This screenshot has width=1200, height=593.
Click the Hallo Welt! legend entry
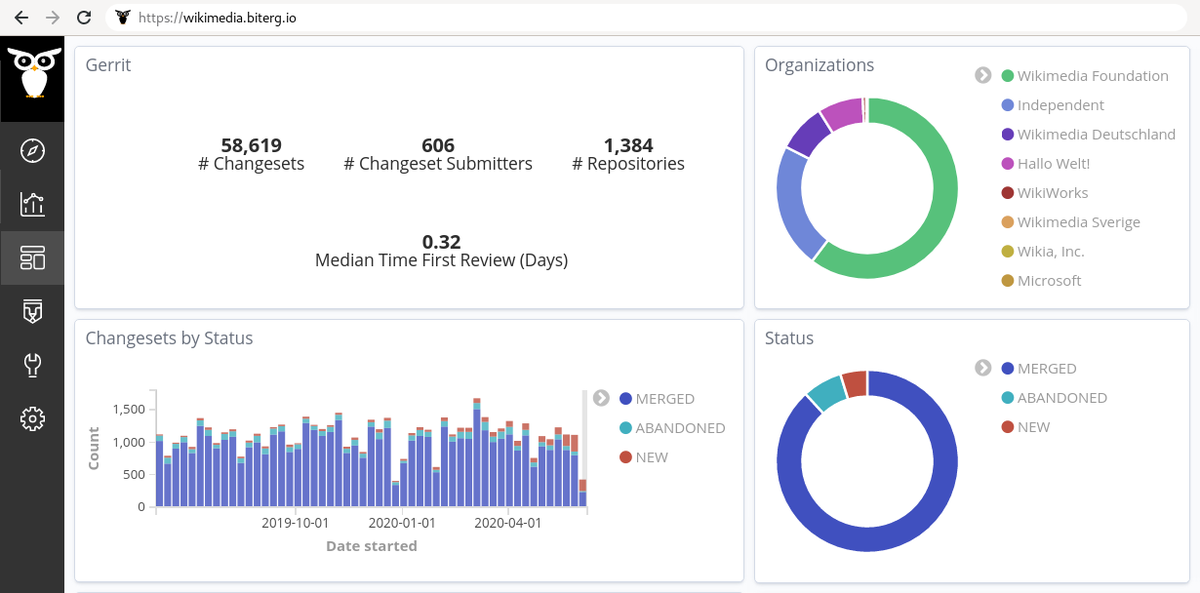coord(1053,164)
